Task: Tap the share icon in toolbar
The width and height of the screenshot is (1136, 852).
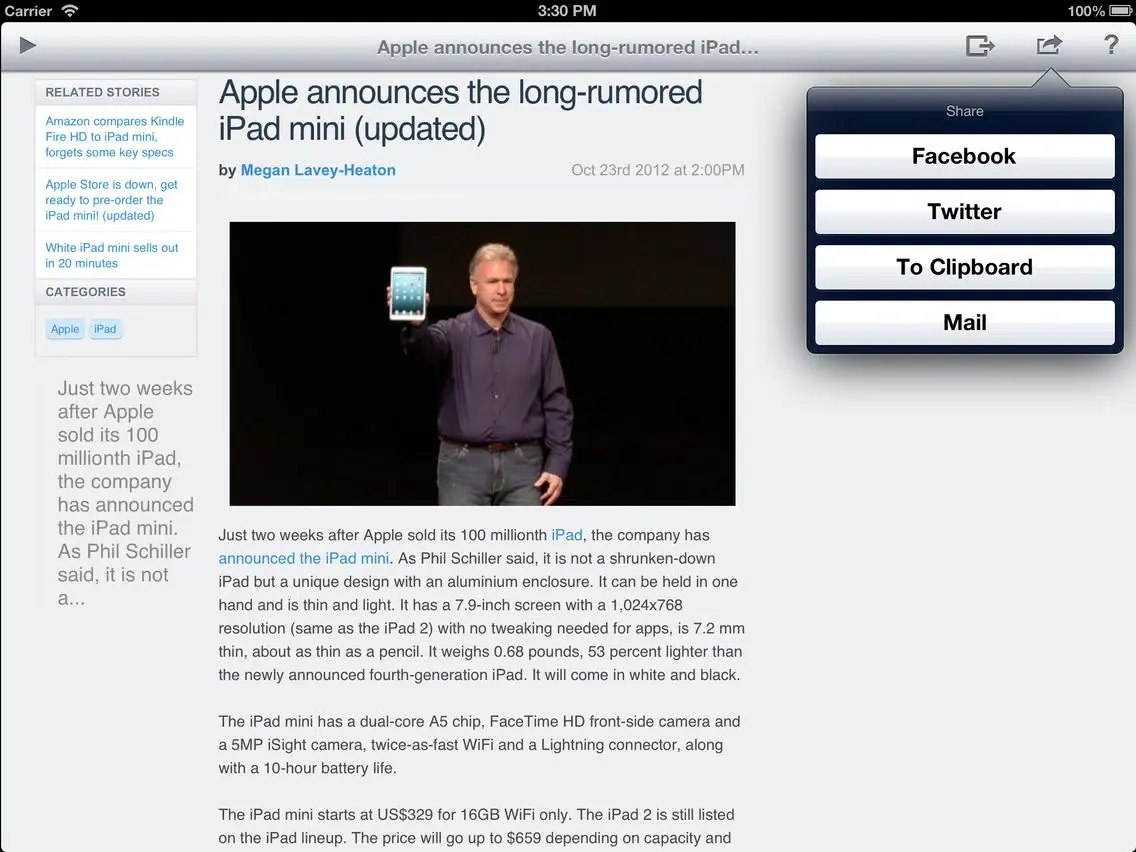Action: (1048, 45)
